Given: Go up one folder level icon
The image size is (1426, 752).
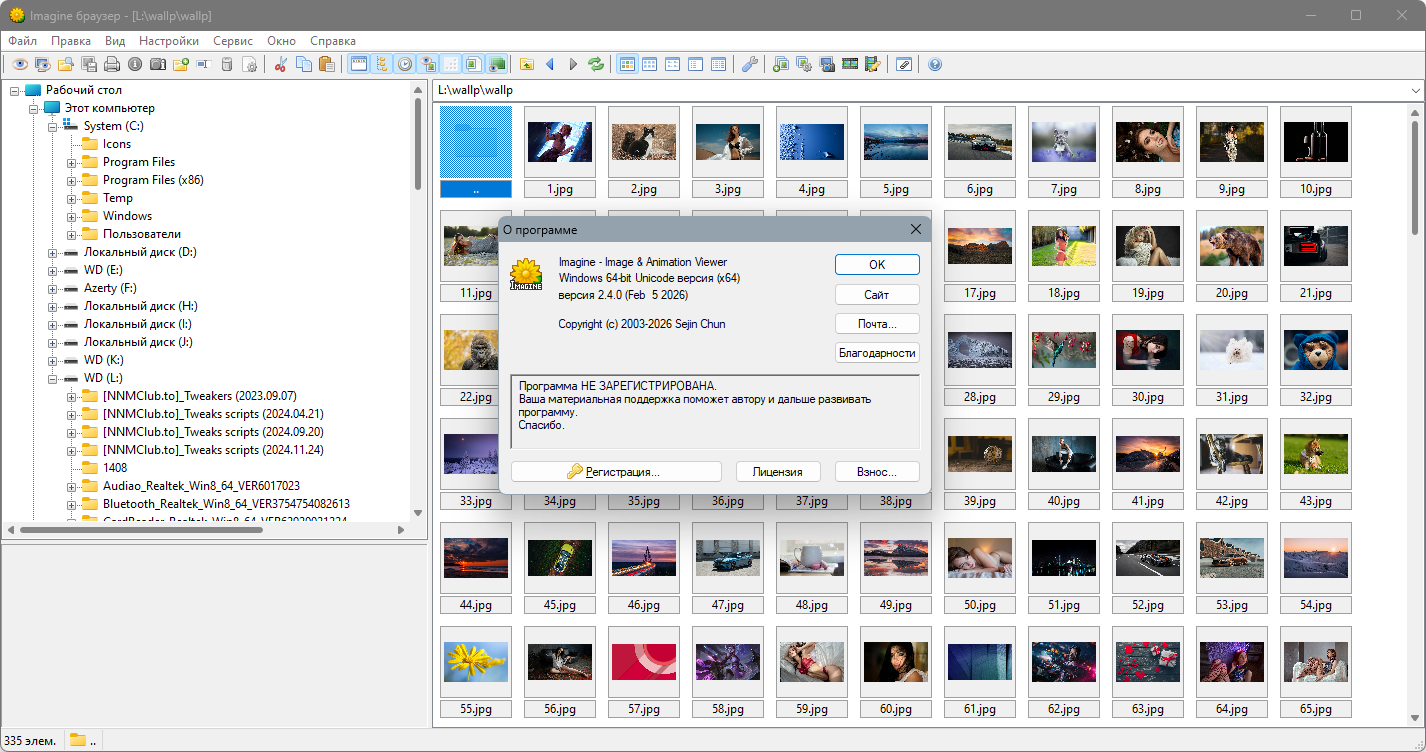Looking at the screenshot, I should point(527,65).
